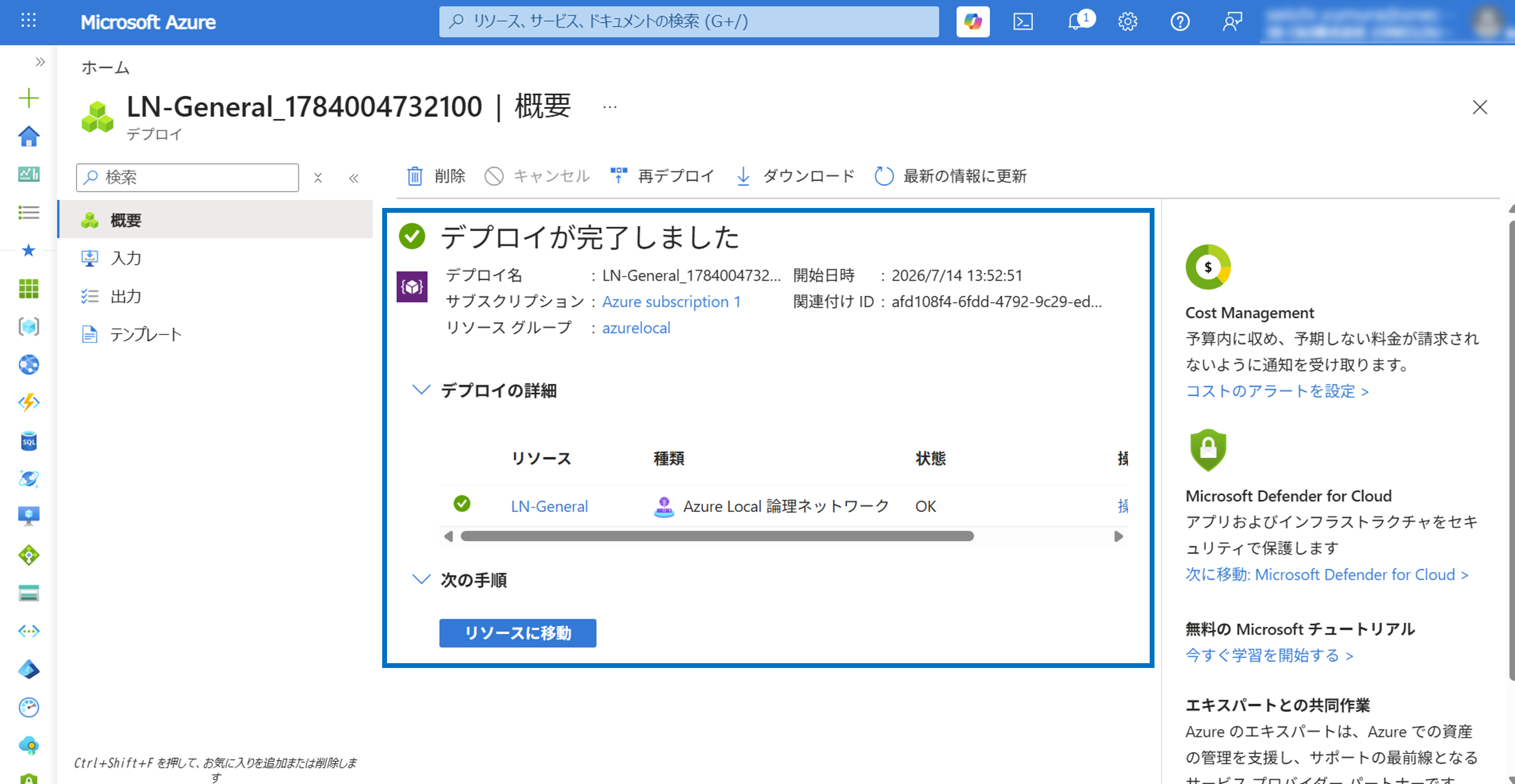The width and height of the screenshot is (1515, 784).
Task: Open Storage accounts icon in sidebar
Action: 28,593
